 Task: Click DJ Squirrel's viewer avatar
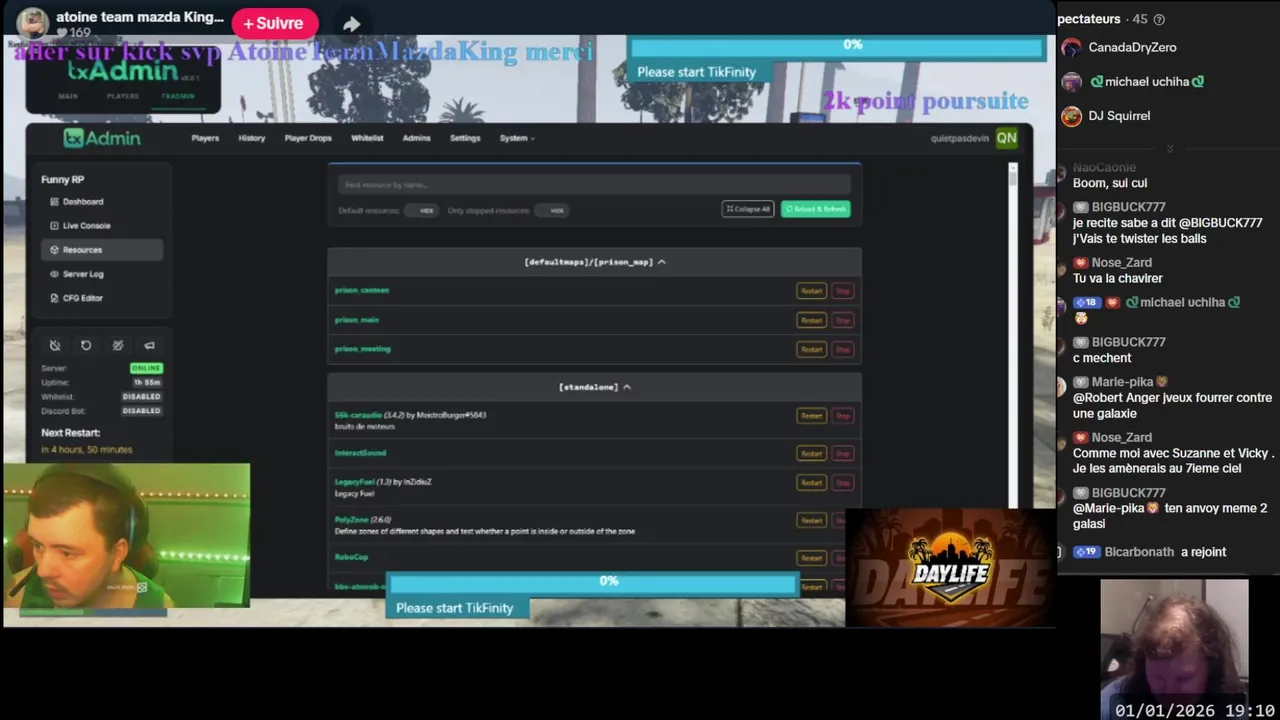click(1071, 116)
